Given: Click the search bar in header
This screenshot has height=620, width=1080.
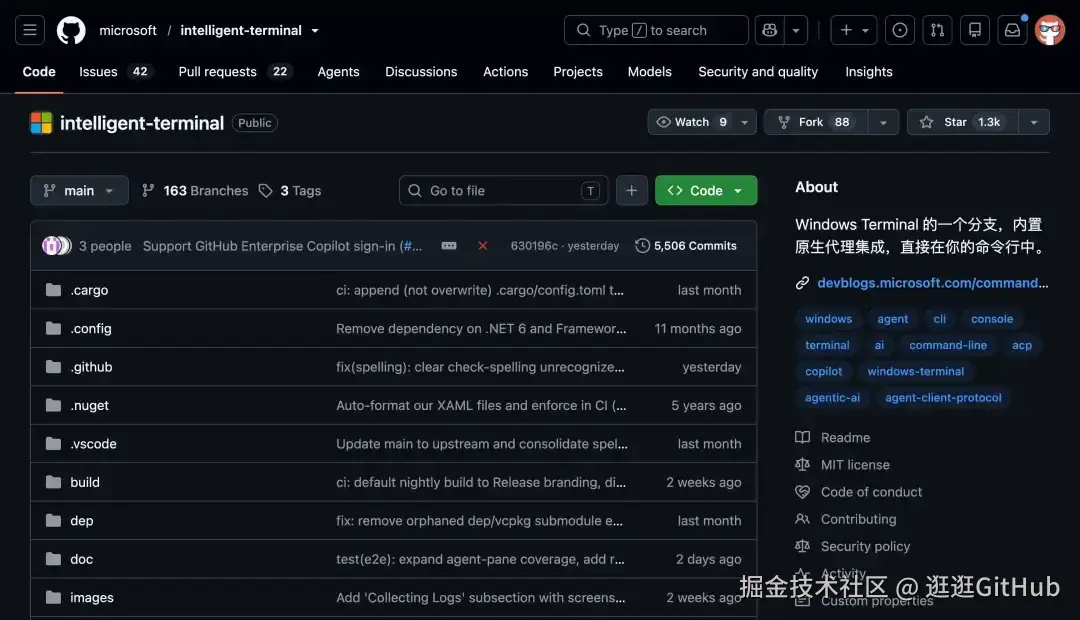Looking at the screenshot, I should click(x=656, y=30).
